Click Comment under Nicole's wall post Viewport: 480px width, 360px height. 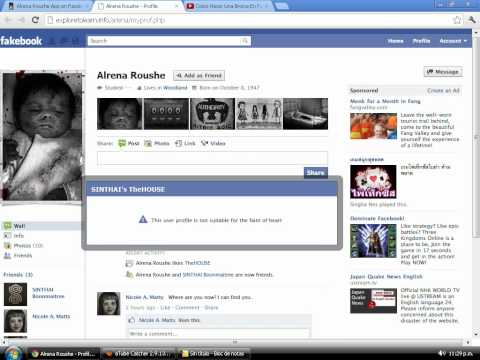pos(187,308)
